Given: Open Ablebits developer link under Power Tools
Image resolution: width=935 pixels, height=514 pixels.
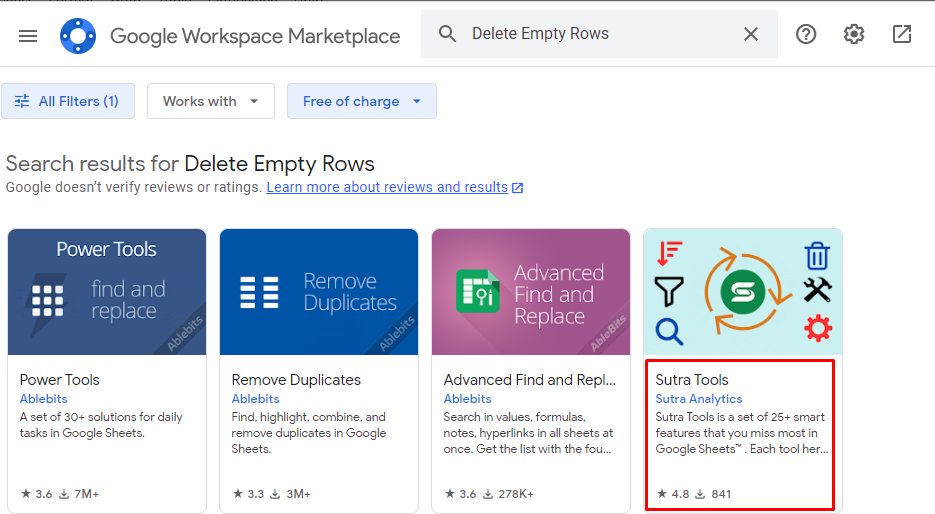Looking at the screenshot, I should (x=44, y=399).
